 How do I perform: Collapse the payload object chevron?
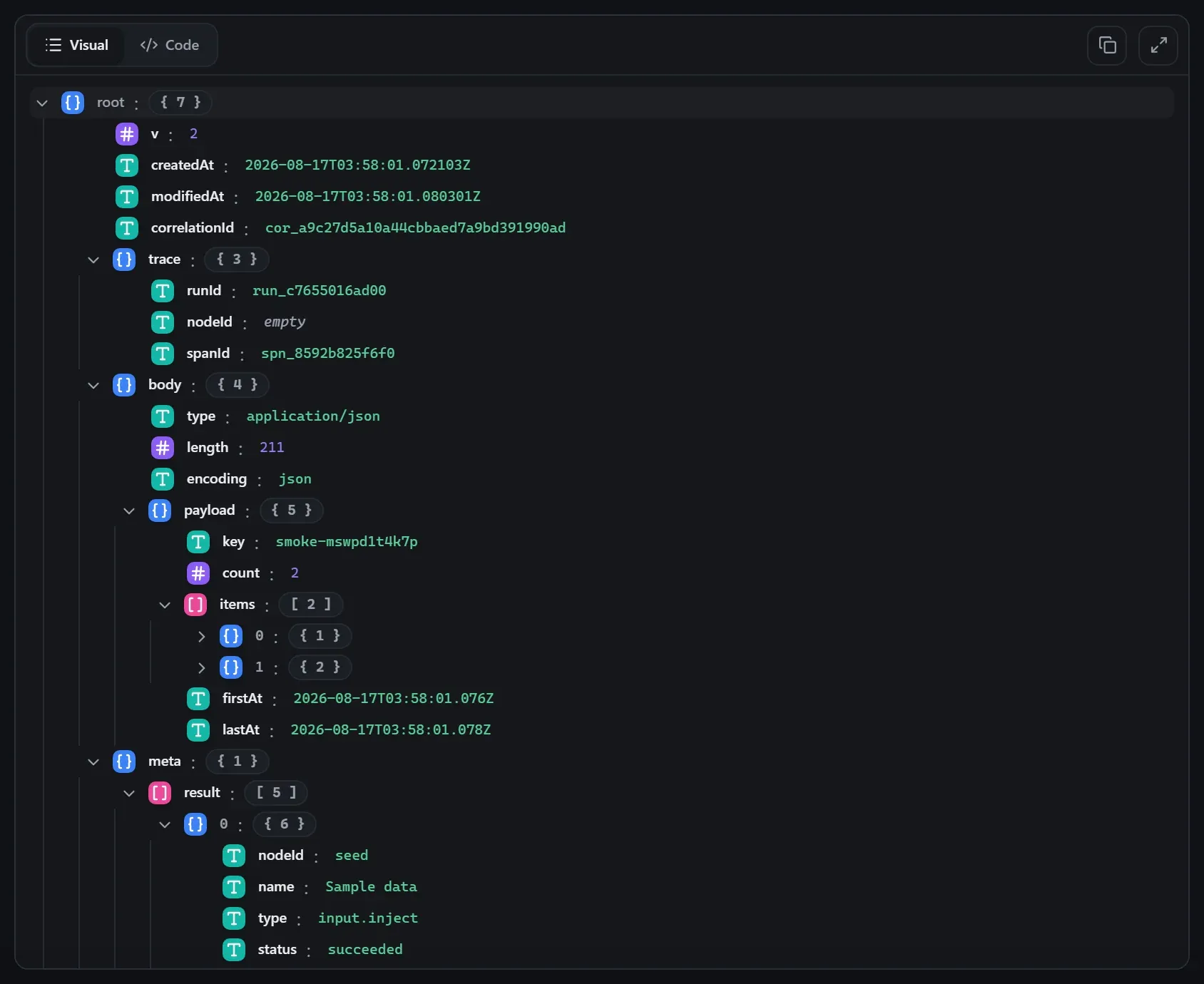[129, 511]
